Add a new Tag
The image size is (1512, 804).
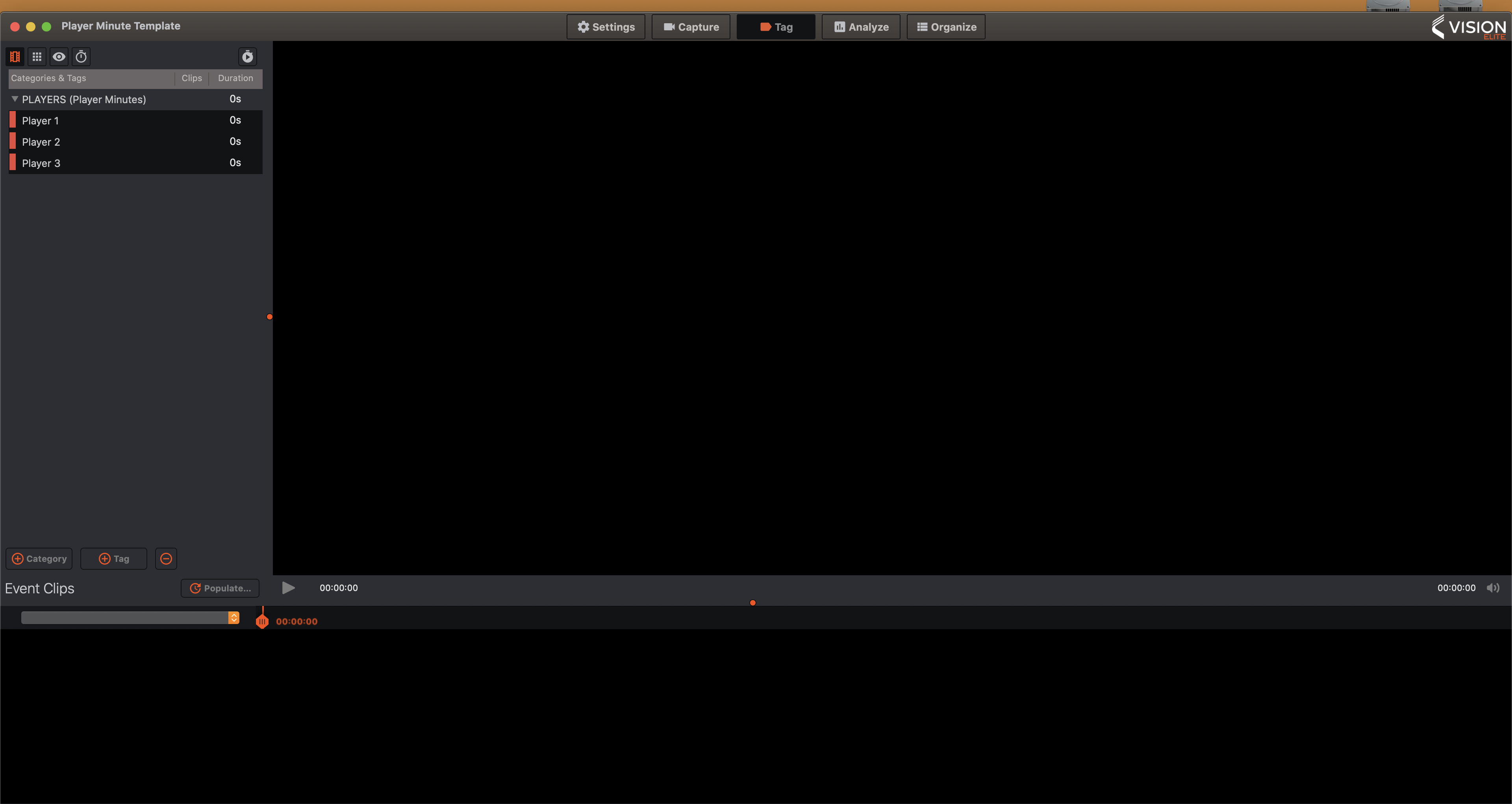pos(114,559)
